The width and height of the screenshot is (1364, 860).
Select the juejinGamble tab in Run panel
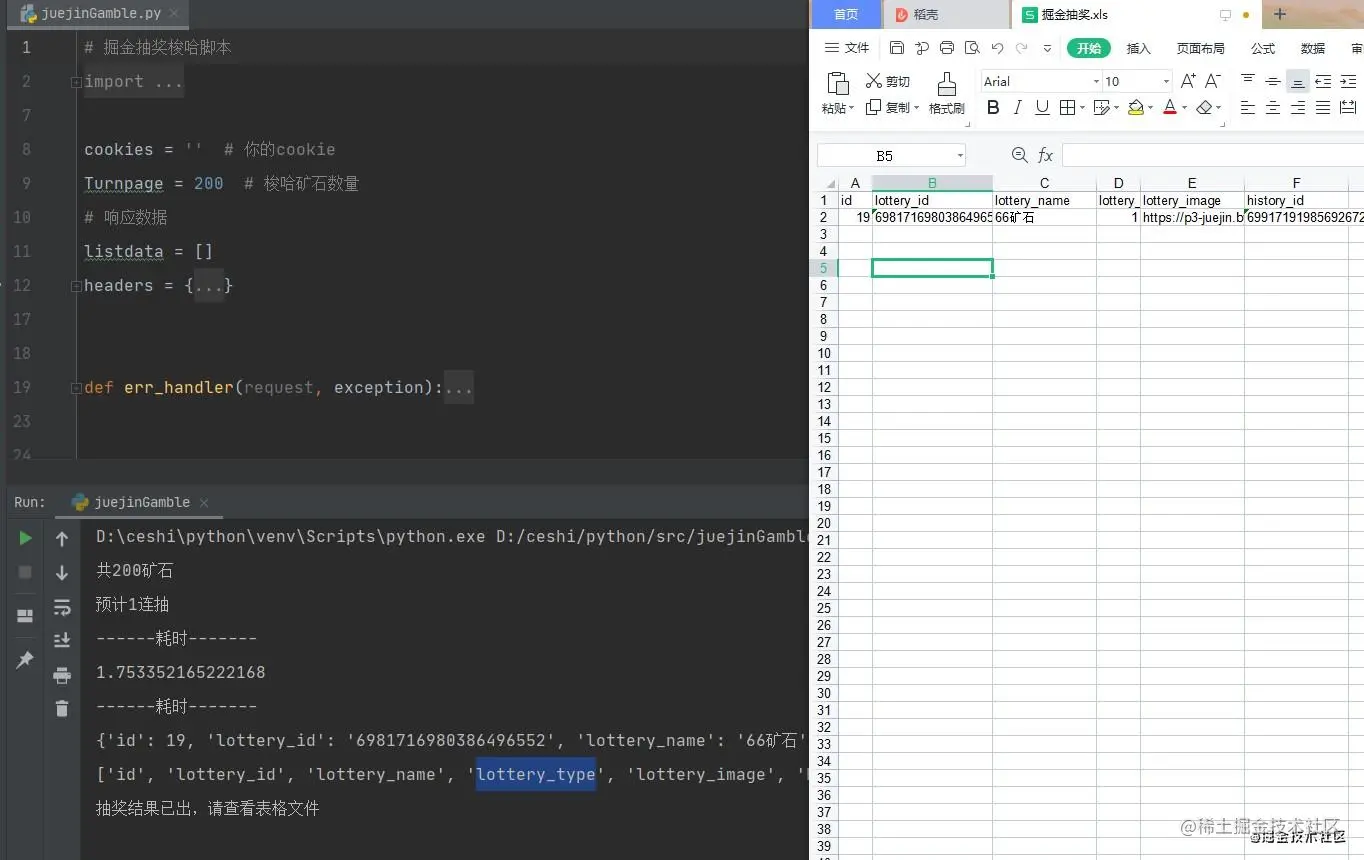(140, 502)
